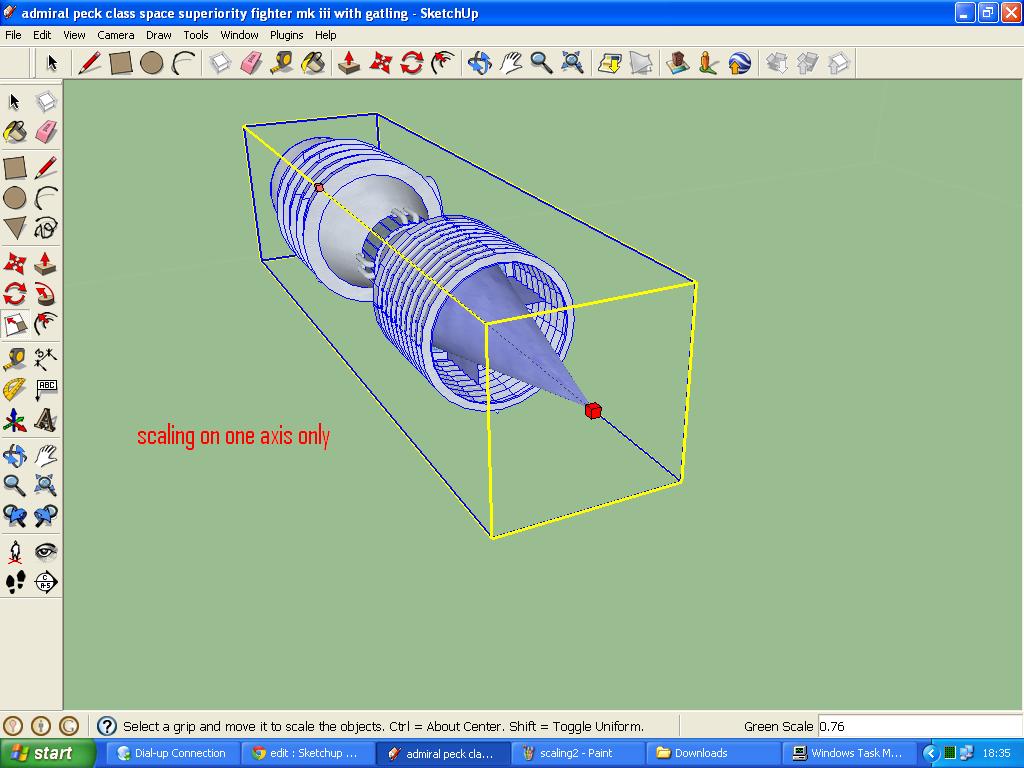Open the Help menu
The height and width of the screenshot is (768, 1024).
325,35
